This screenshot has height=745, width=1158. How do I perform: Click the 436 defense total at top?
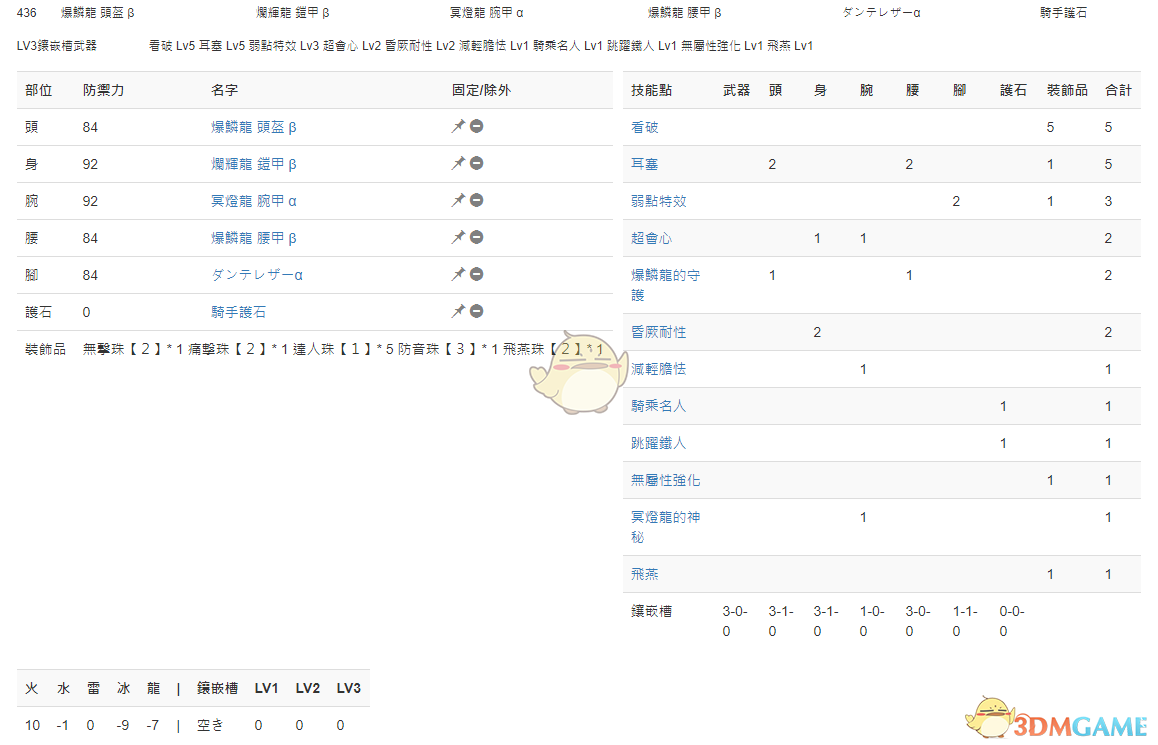(x=27, y=13)
